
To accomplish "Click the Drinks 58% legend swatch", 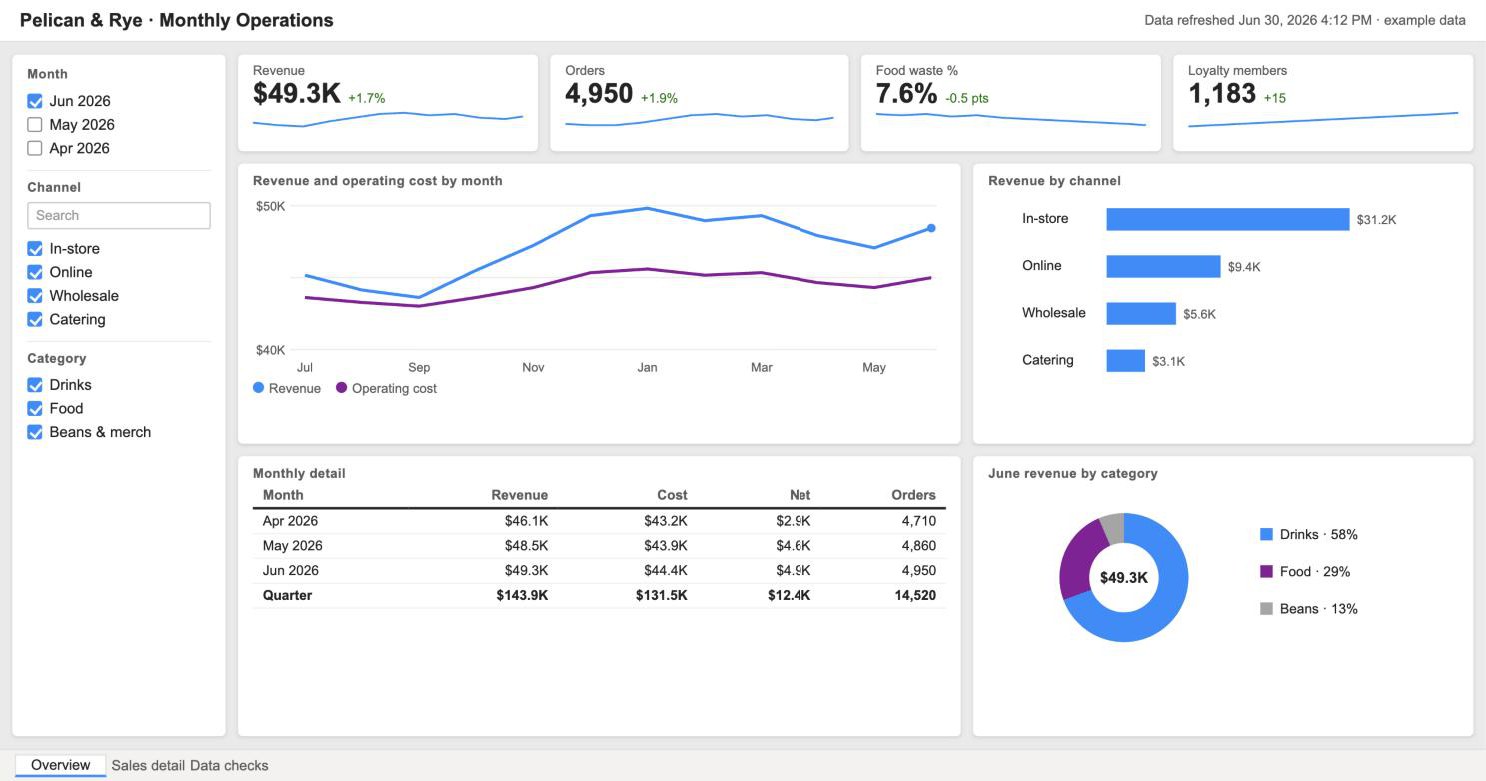I will pyautogui.click(x=1267, y=535).
